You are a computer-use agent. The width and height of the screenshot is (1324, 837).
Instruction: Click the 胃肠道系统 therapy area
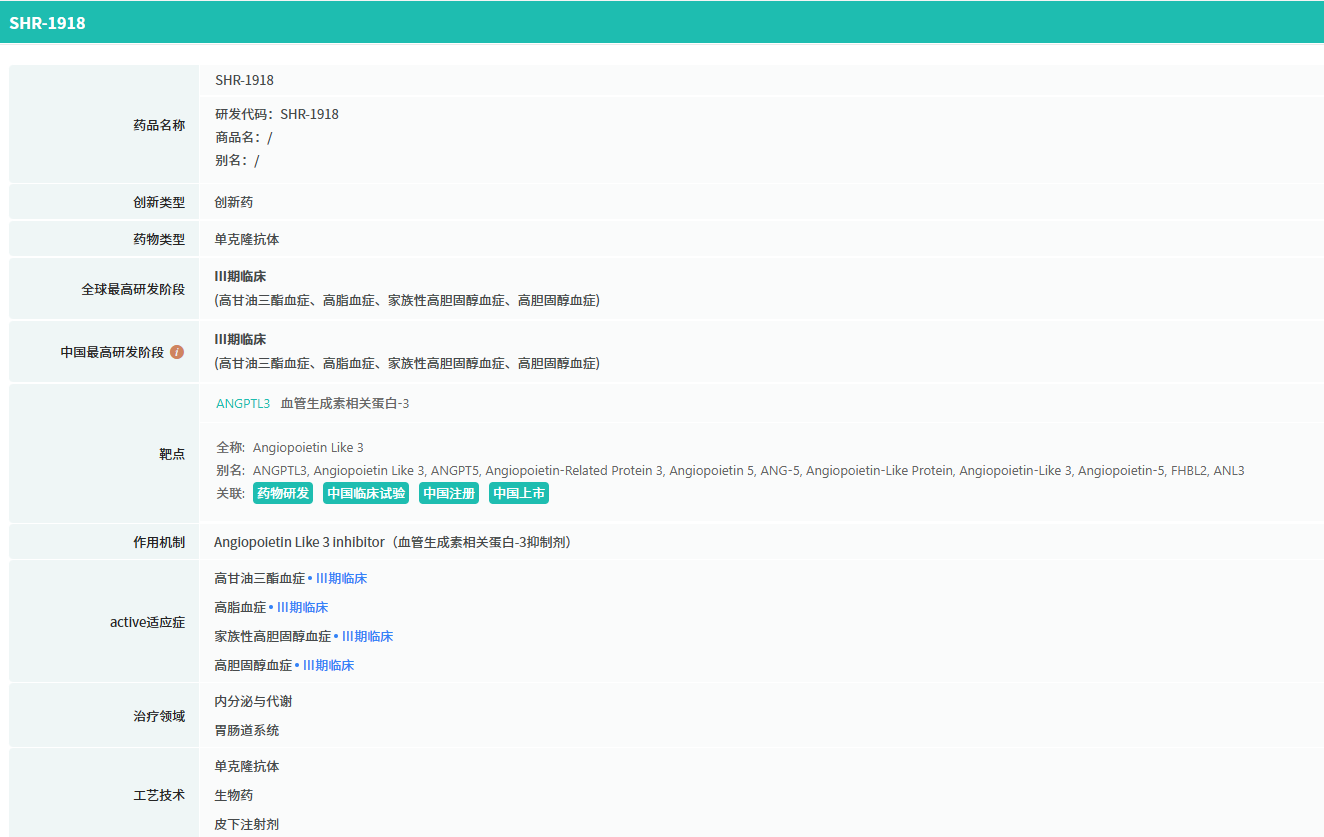[247, 730]
